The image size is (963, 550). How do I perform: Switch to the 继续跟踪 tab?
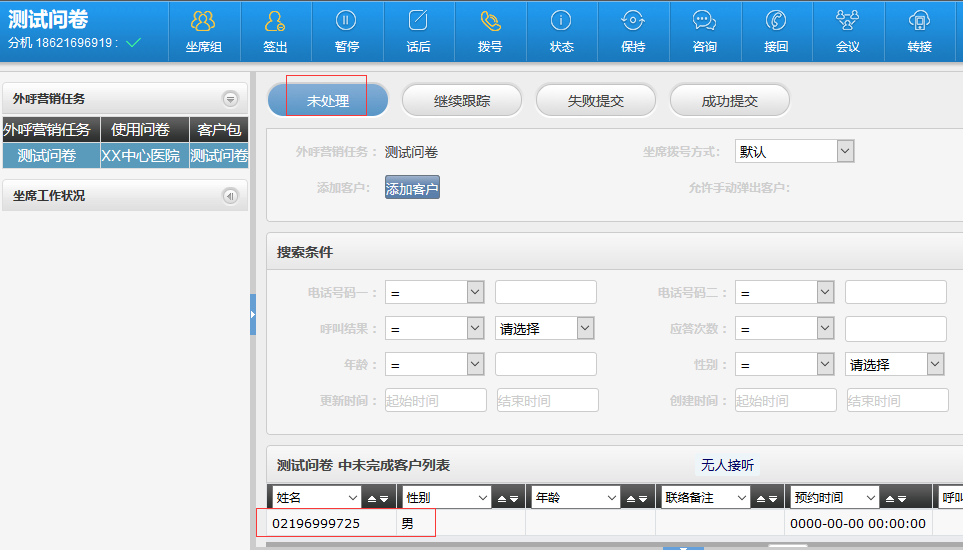462,101
